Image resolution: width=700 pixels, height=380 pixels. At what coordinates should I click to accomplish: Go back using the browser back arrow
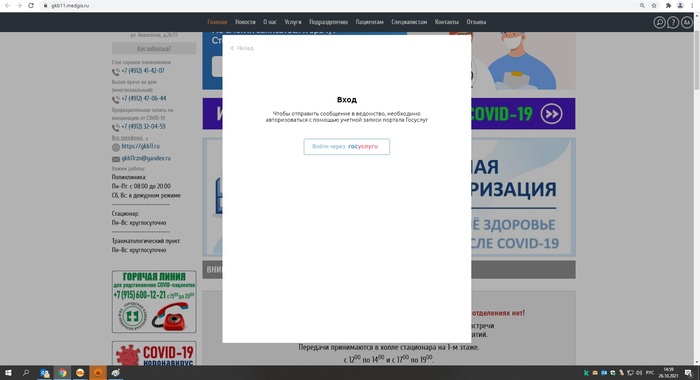(x=7, y=5)
